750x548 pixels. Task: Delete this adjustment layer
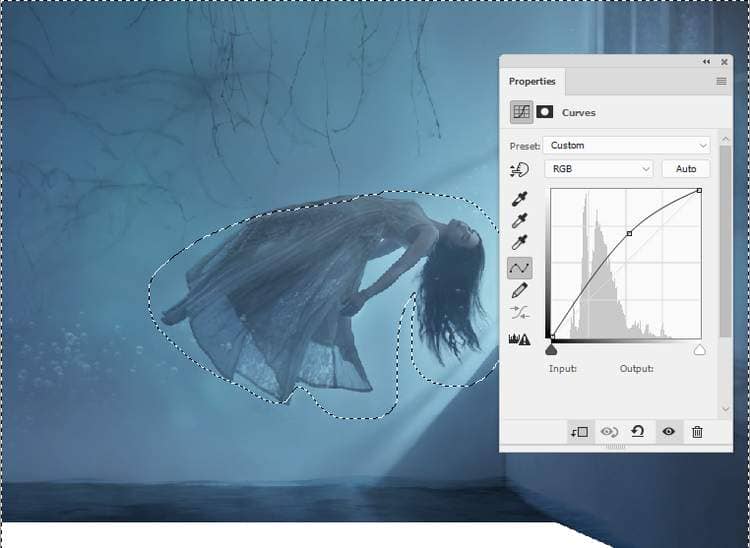pos(697,432)
